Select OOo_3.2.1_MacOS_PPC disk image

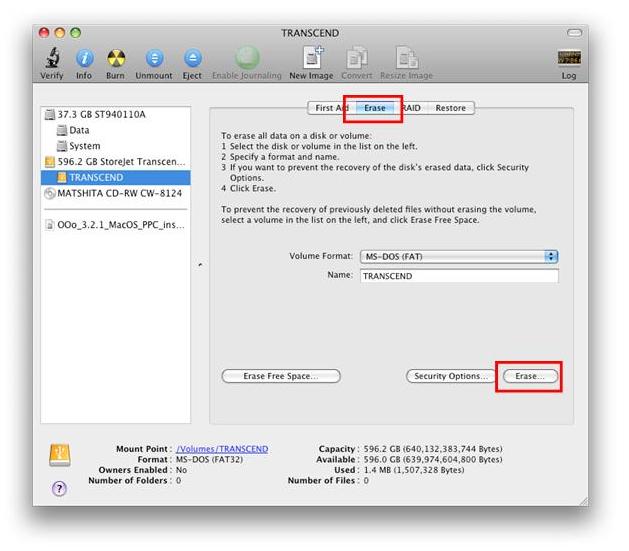pos(116,225)
